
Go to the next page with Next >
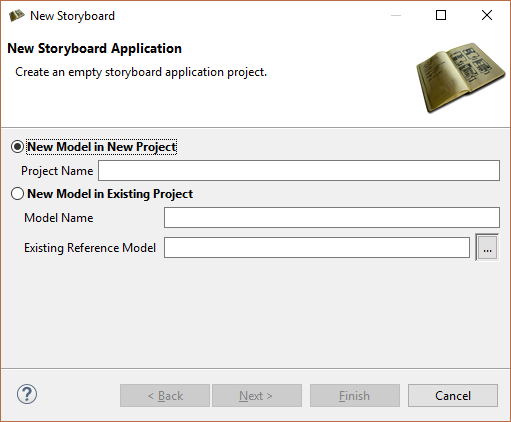pos(257,396)
